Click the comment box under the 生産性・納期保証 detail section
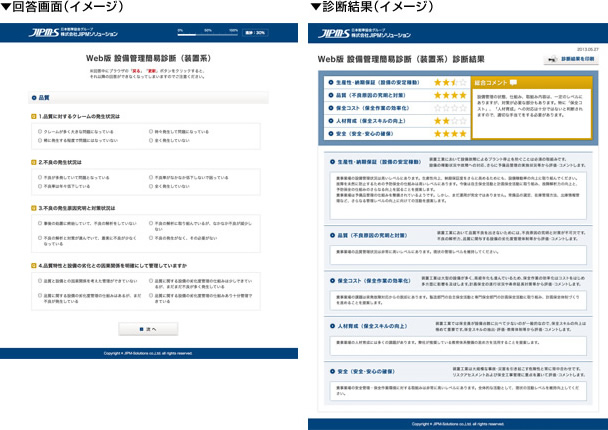The width and height of the screenshot is (608, 430). (x=458, y=196)
